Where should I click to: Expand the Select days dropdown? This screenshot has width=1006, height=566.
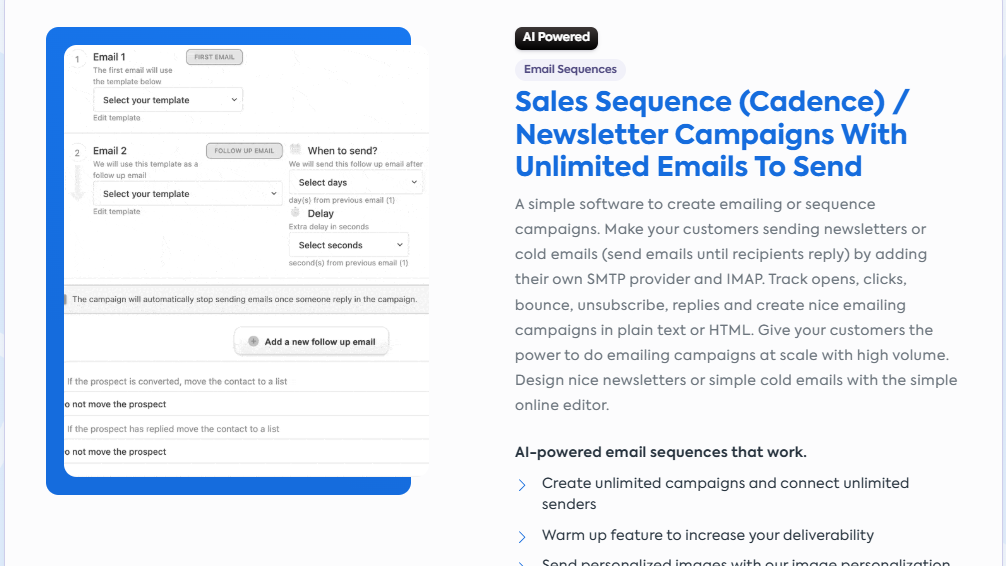coord(356,182)
